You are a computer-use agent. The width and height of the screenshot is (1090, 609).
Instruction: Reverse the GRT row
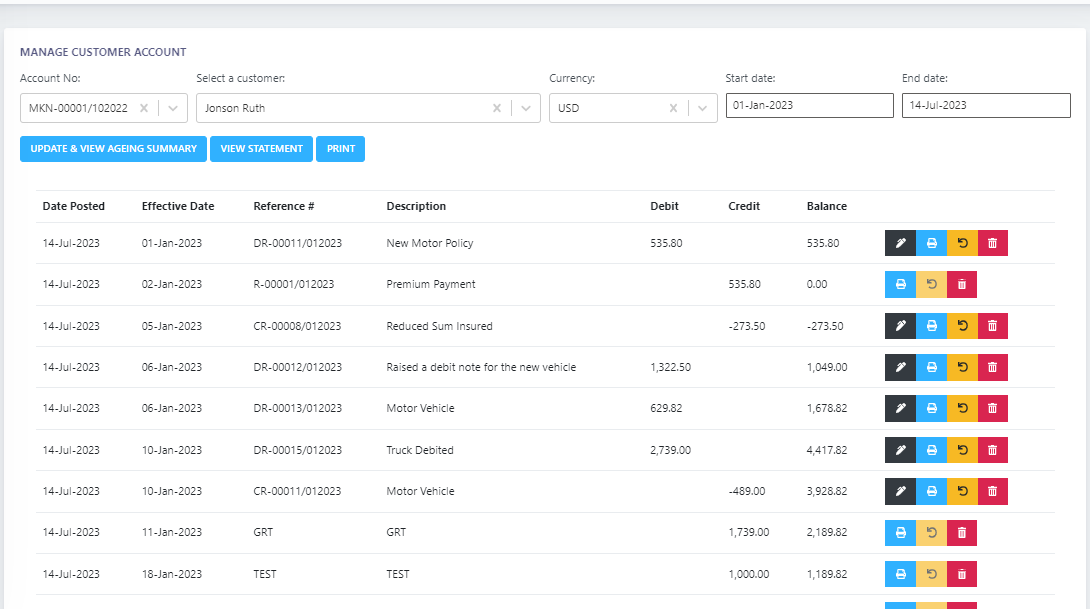932,533
